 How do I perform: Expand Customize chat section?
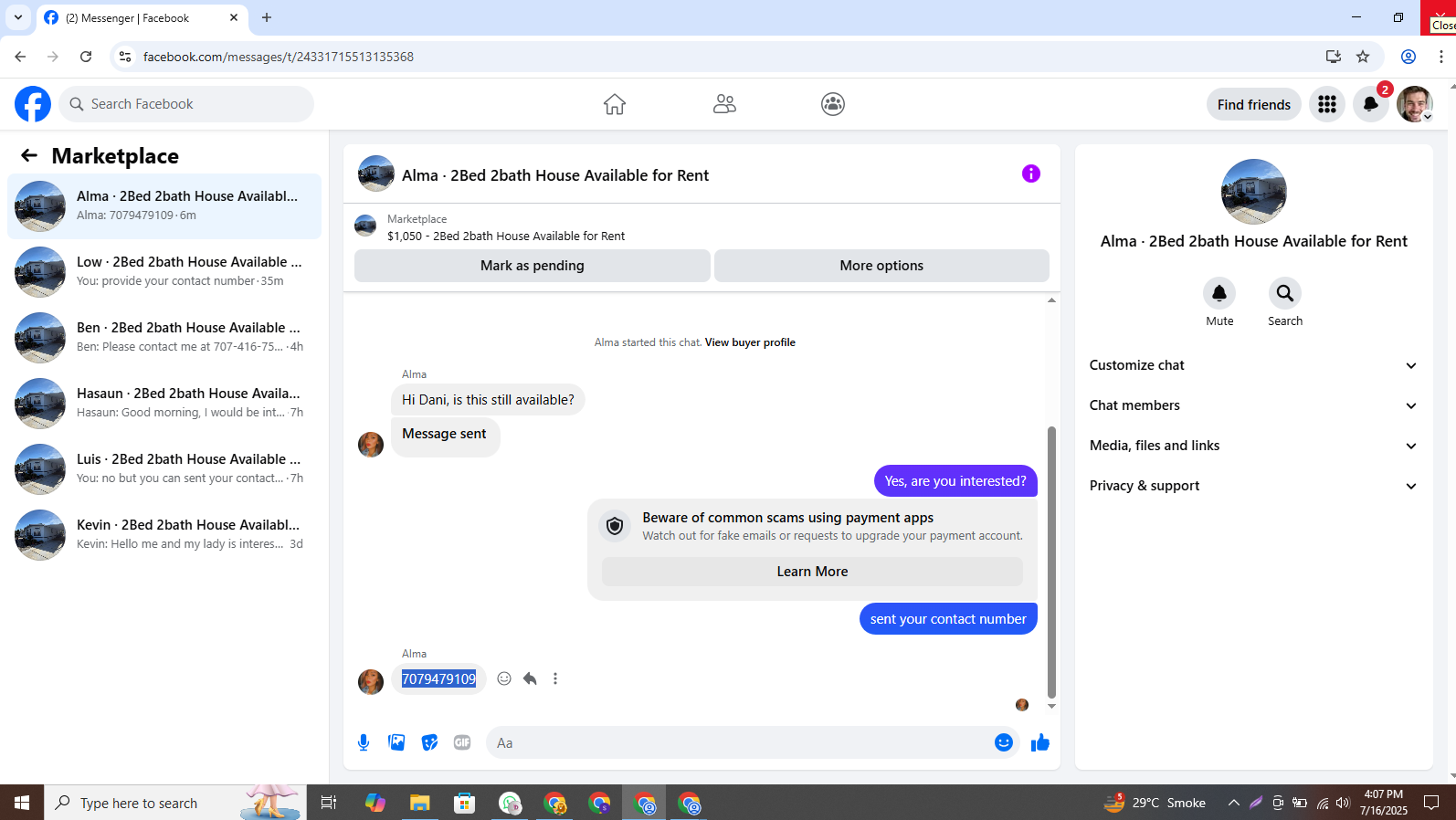tap(1253, 365)
